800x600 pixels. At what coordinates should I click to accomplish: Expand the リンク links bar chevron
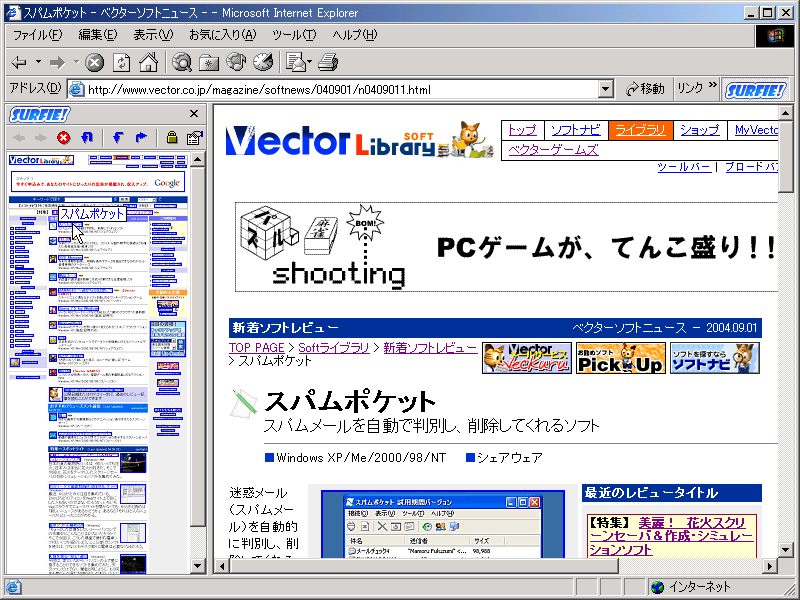713,85
